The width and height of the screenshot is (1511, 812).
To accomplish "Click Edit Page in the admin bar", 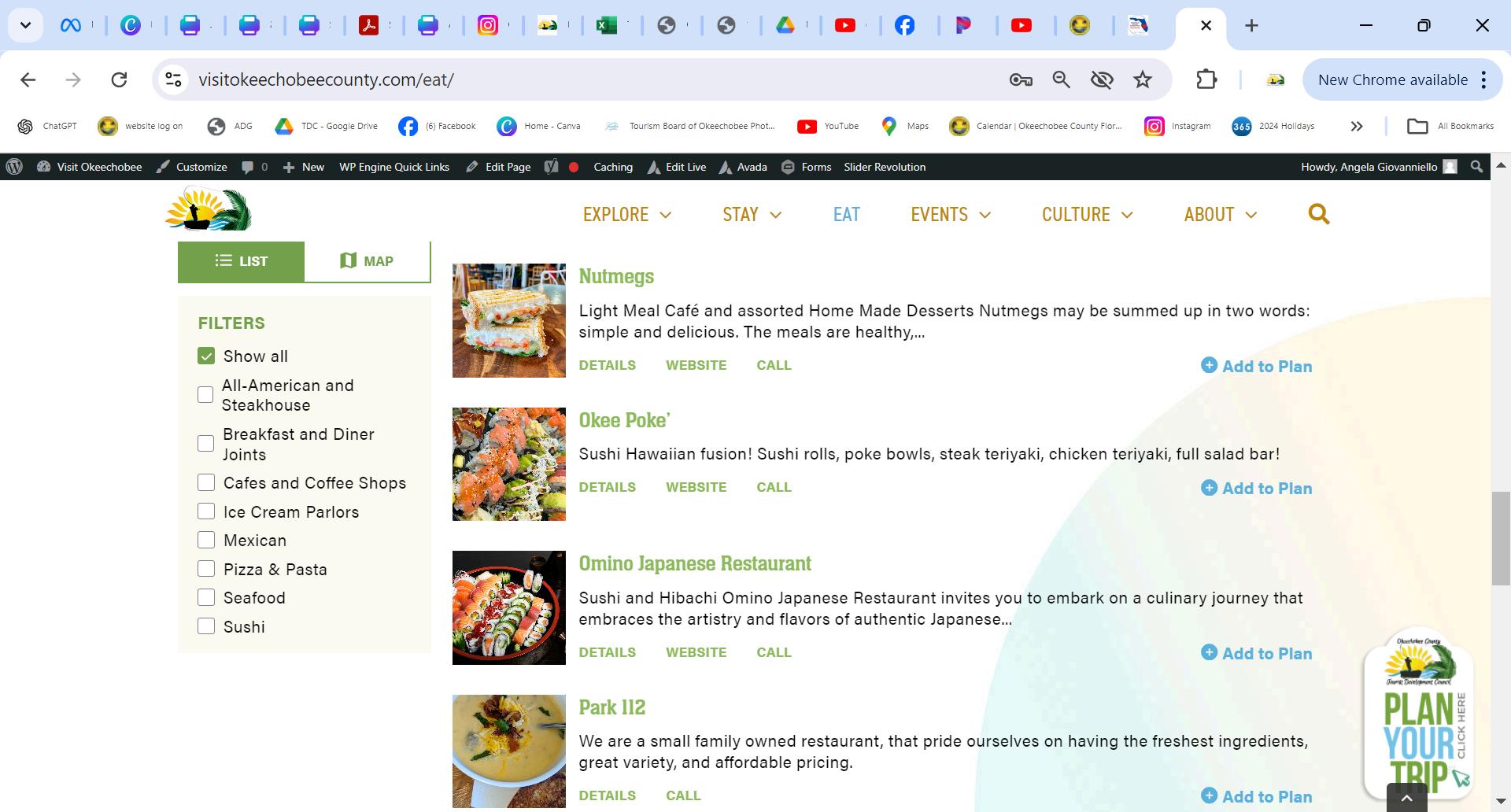I will pos(498,167).
